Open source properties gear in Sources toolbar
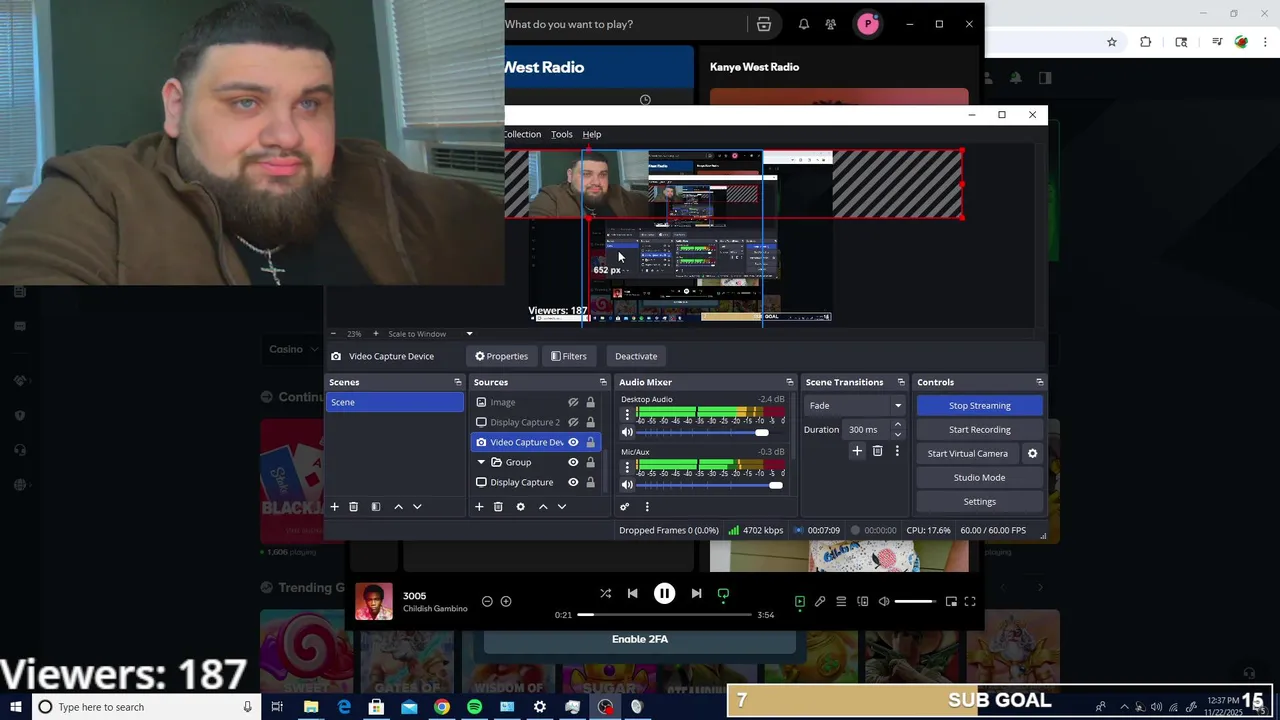The image size is (1280, 720). (520, 507)
